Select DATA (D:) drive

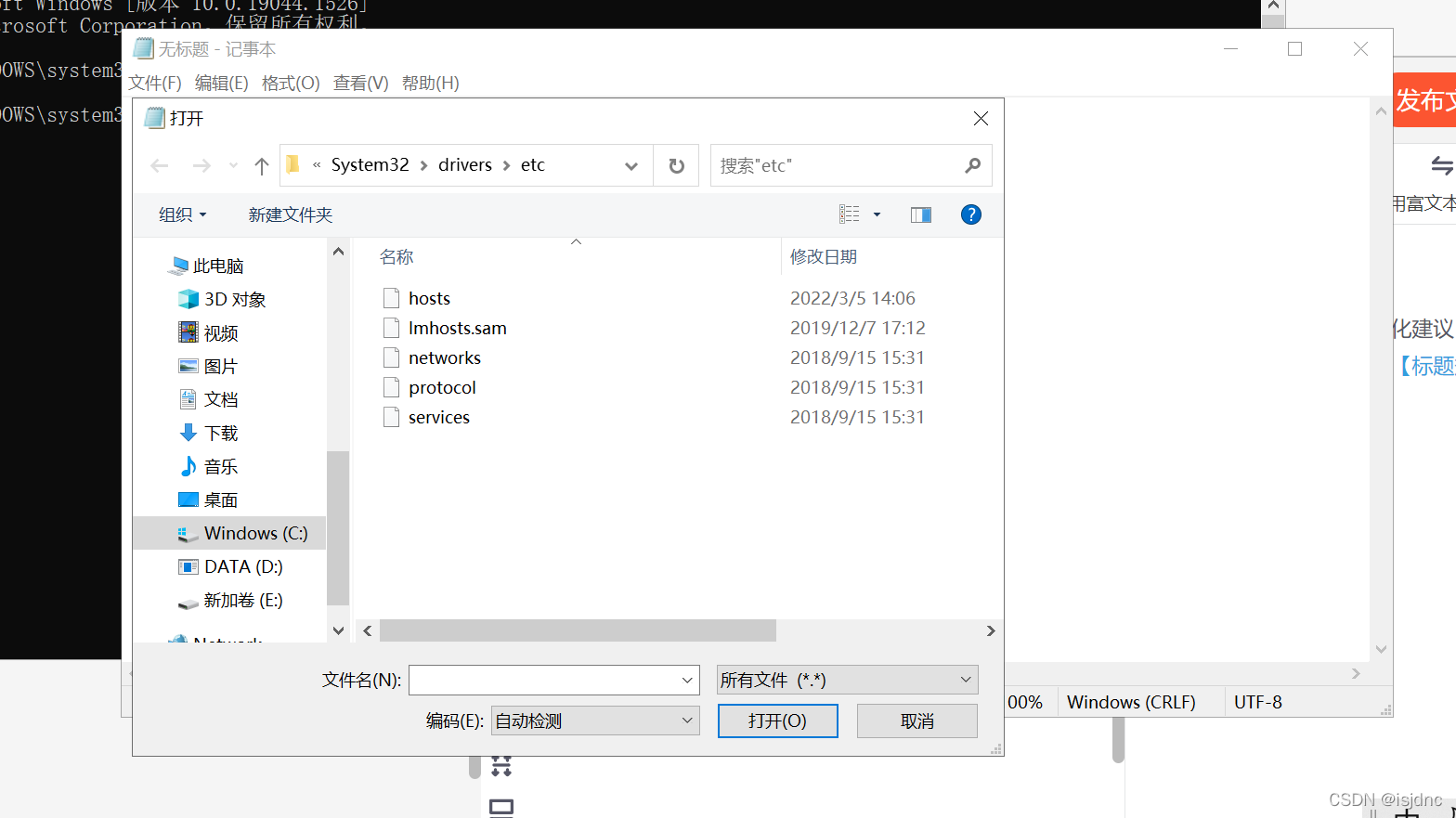[x=230, y=566]
